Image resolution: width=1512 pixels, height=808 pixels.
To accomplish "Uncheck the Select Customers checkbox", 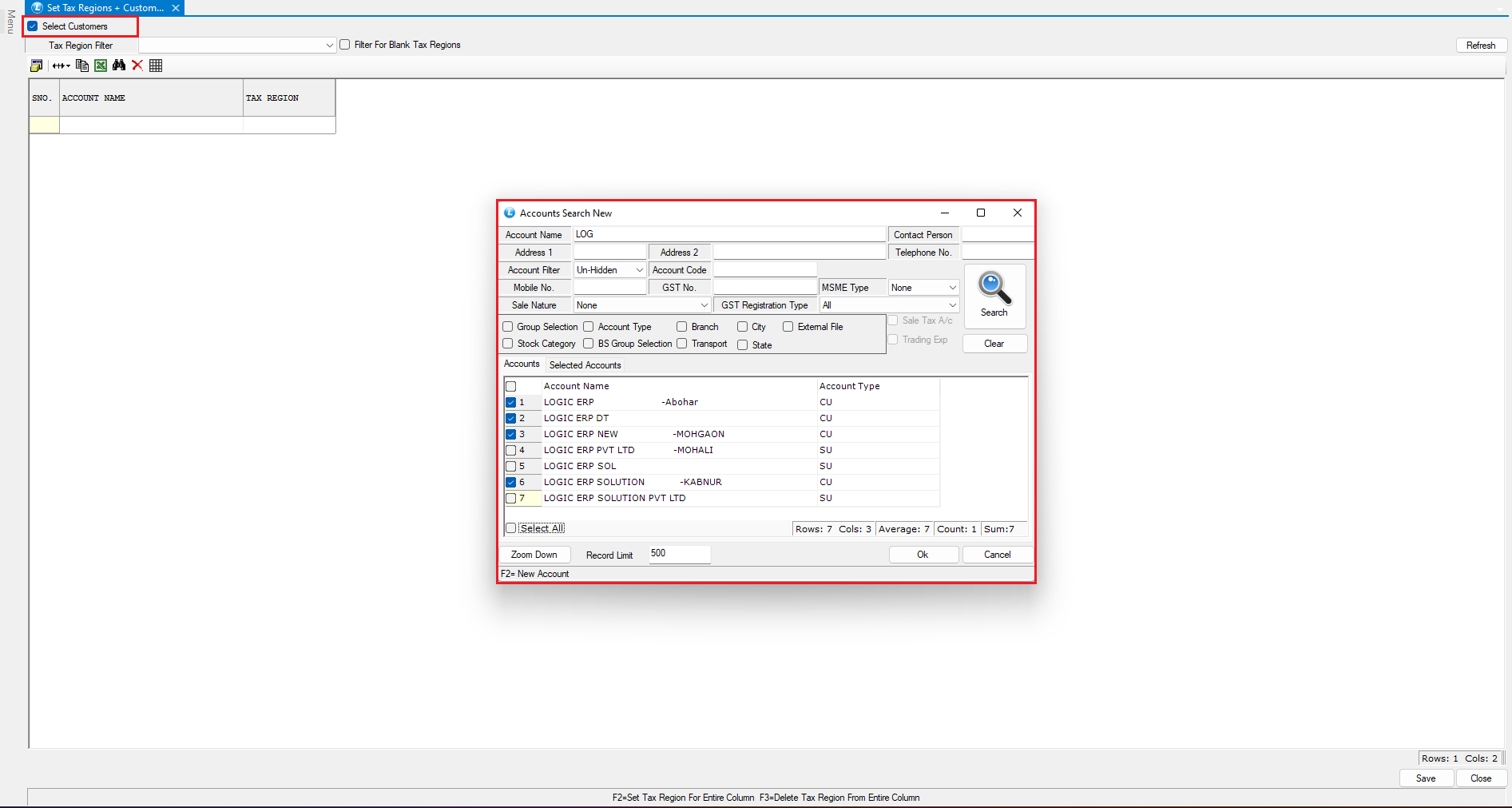I will [x=33, y=26].
